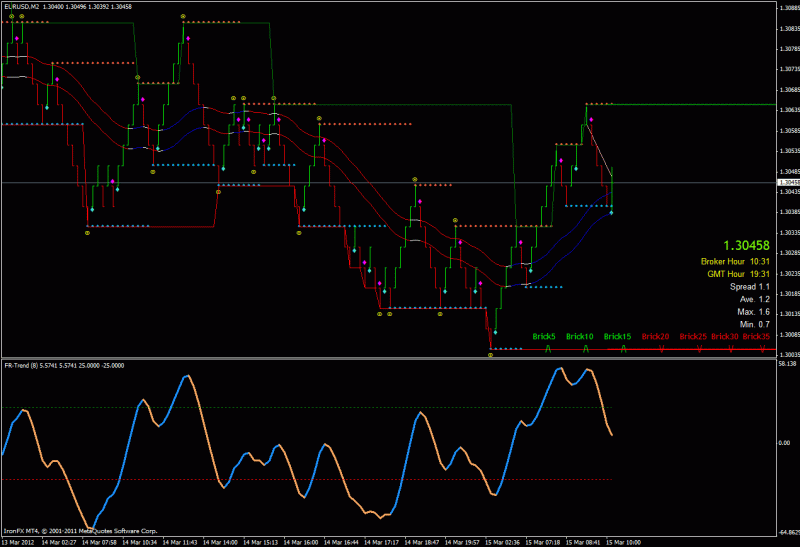Image resolution: width=800 pixels, height=547 pixels.
Task: Click the 0.00 level on indicator scale
Action: [x=784, y=443]
